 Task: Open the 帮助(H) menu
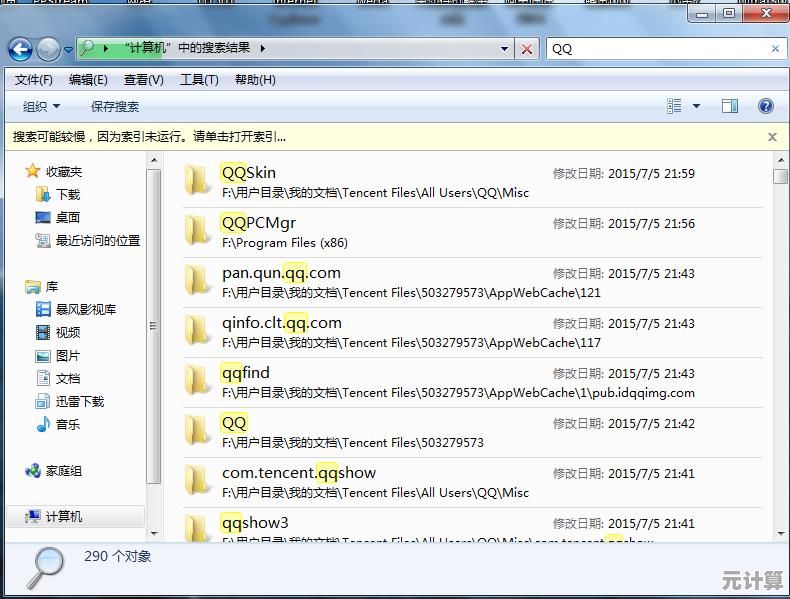255,80
